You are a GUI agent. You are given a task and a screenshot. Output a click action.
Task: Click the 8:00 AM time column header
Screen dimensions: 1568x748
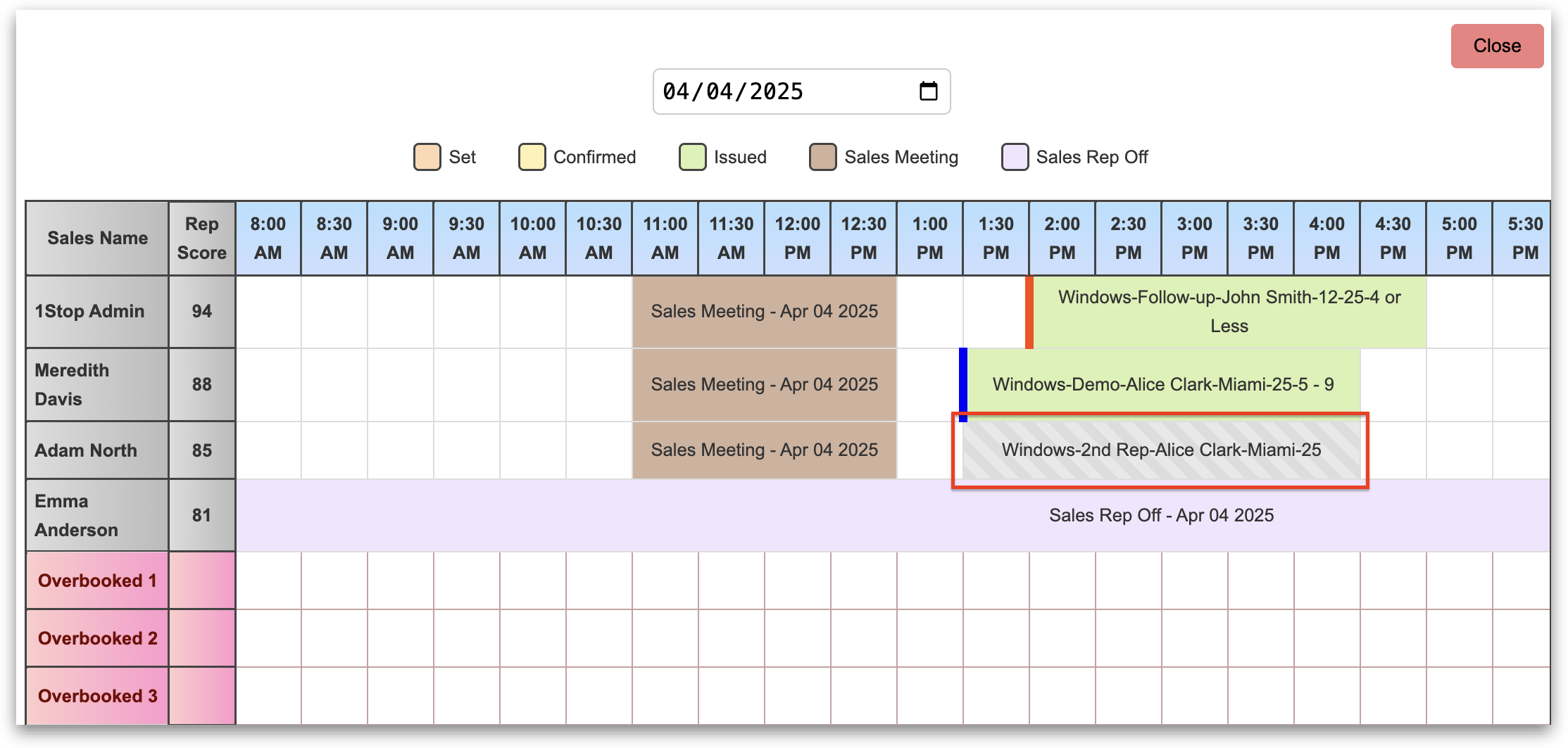(x=268, y=239)
